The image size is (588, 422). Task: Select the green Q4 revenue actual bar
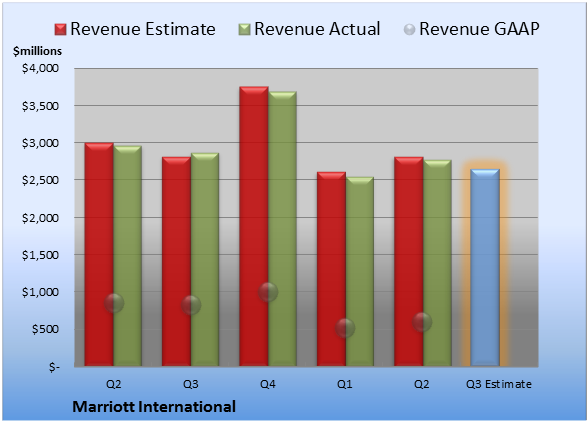pyautogui.click(x=282, y=229)
